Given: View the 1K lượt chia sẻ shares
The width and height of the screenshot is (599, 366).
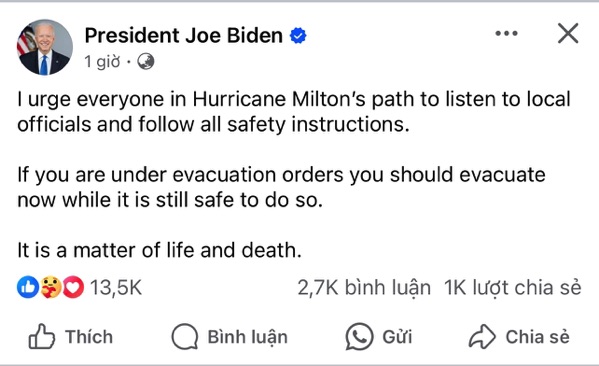Looking at the screenshot, I should [x=513, y=288].
